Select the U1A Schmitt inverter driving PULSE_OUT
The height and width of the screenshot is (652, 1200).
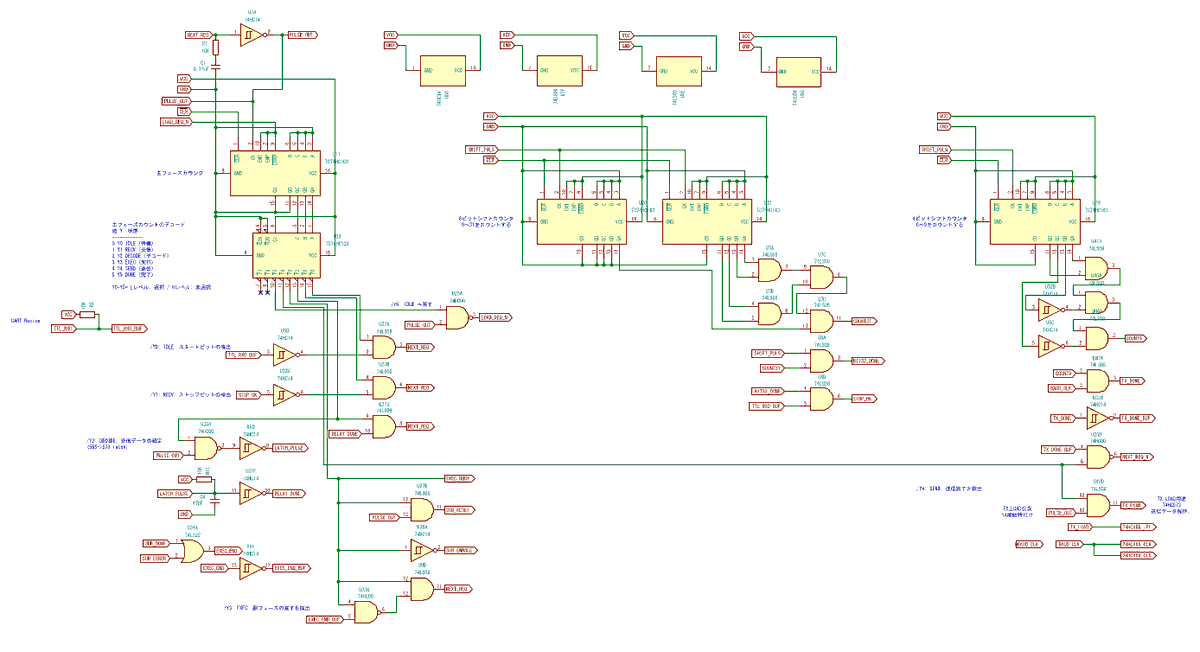tap(252, 35)
